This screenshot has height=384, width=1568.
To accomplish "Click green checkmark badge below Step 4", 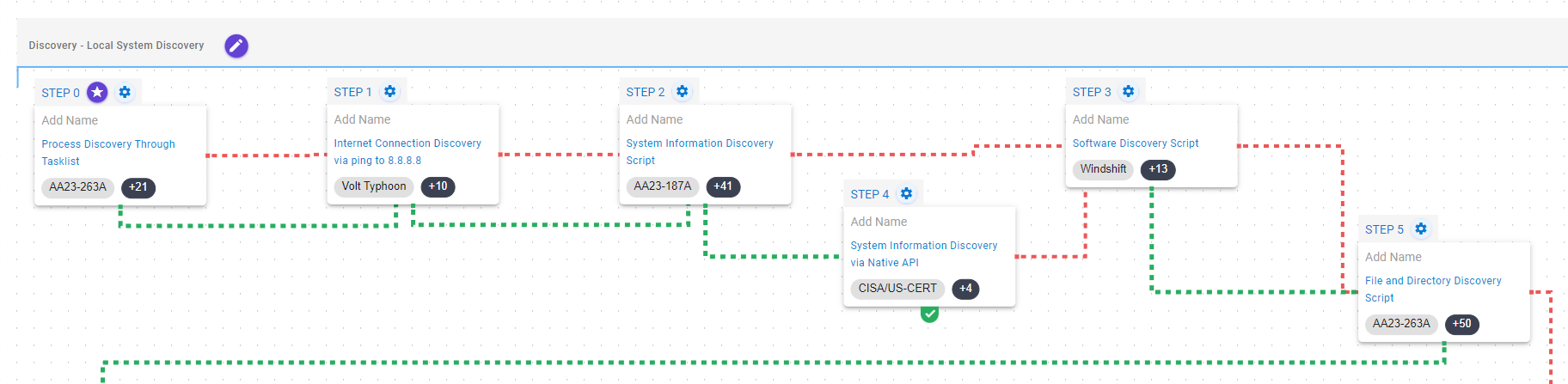I will click(929, 314).
